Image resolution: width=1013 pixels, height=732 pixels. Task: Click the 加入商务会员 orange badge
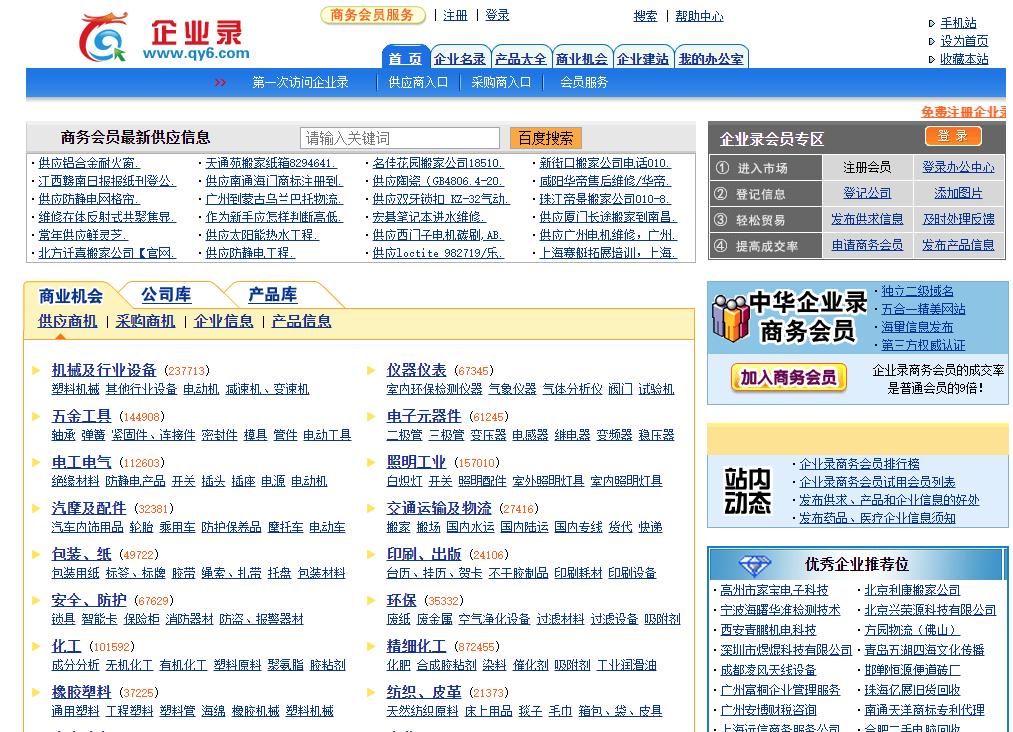(x=788, y=378)
